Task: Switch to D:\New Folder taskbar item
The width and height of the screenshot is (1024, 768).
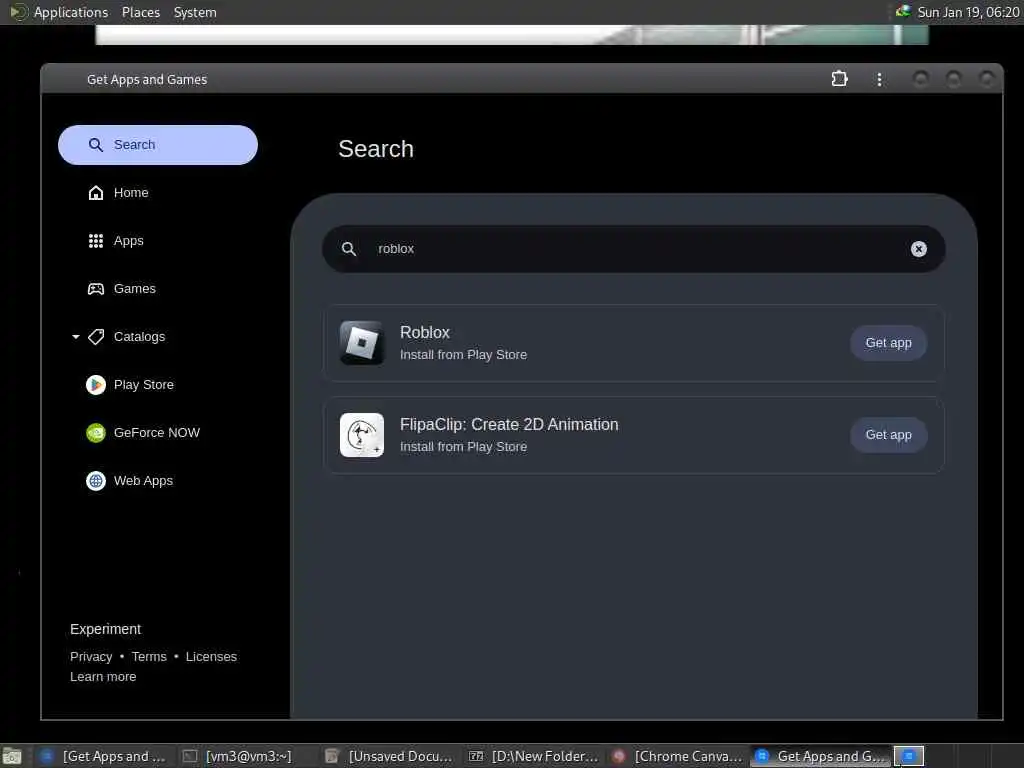Action: (533, 756)
